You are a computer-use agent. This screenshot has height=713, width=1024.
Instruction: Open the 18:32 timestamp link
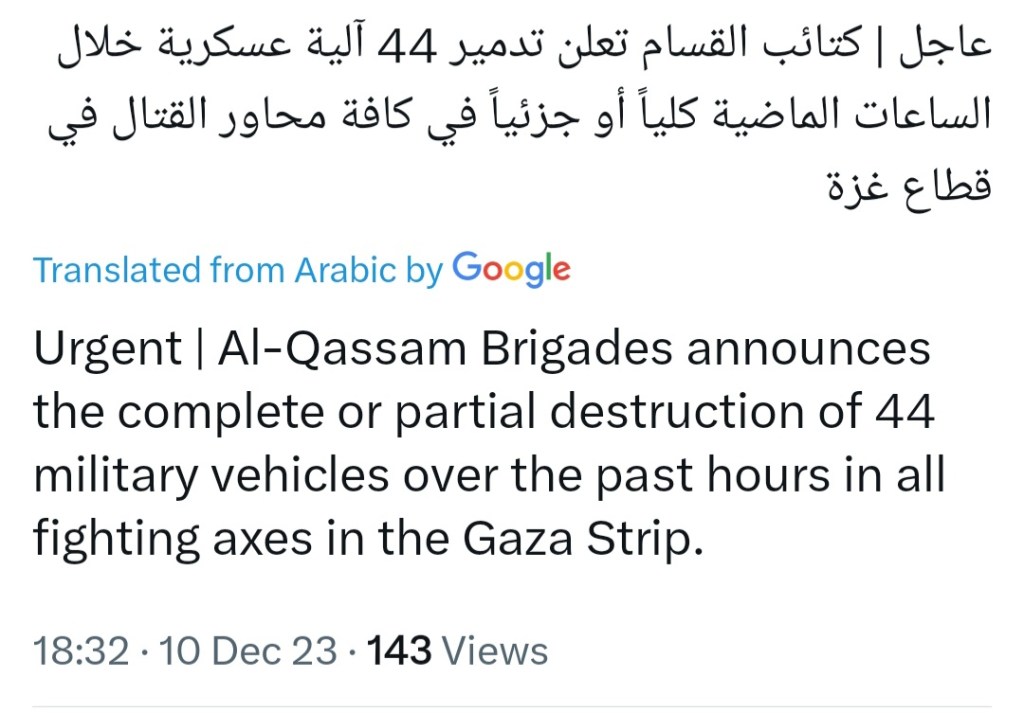(x=81, y=651)
